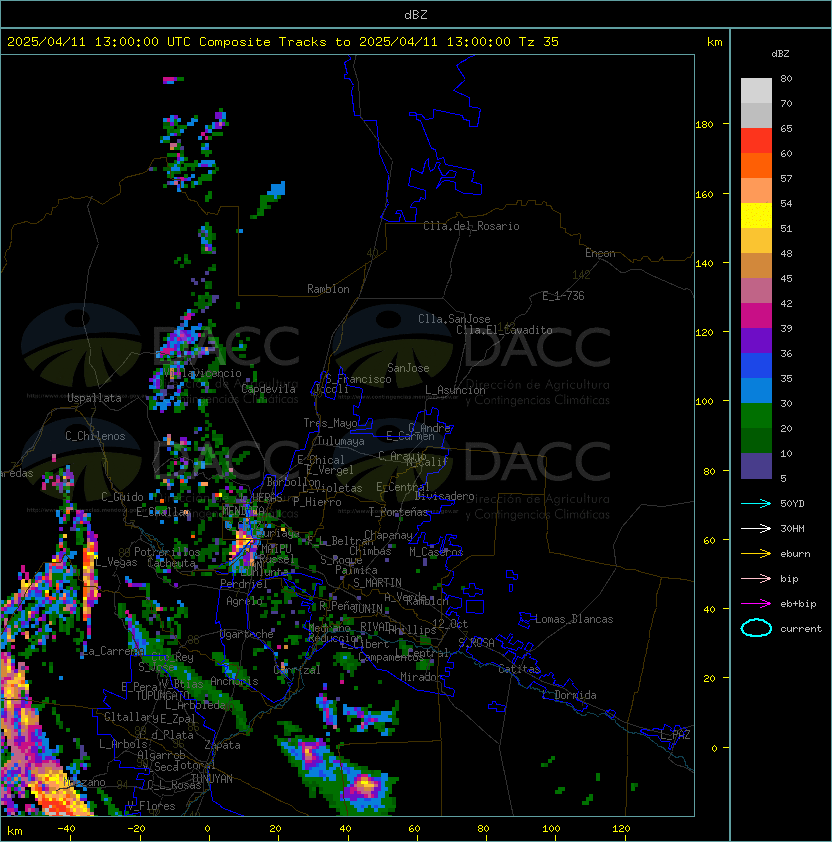Click the 'Clla.del_Rosario' map label

(471, 226)
